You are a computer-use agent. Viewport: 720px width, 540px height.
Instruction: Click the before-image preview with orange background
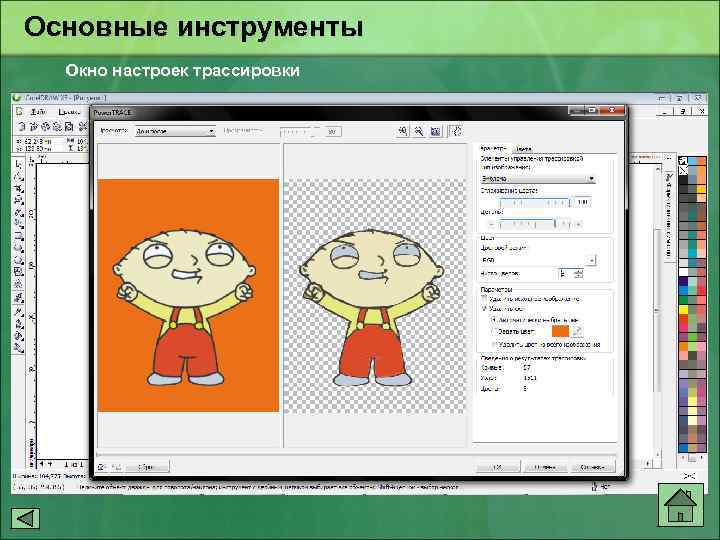pyautogui.click(x=188, y=295)
